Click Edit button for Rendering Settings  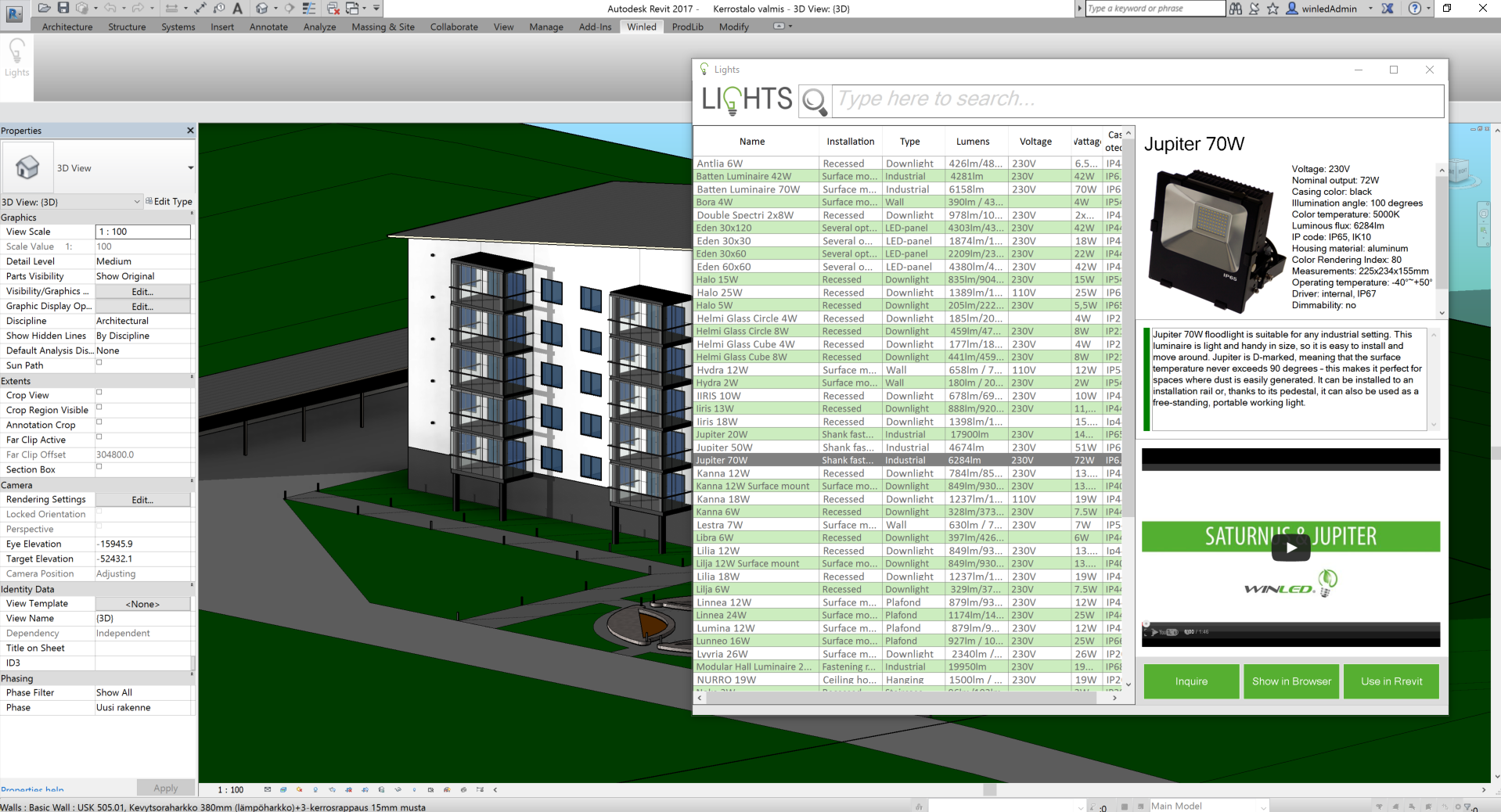click(x=142, y=499)
